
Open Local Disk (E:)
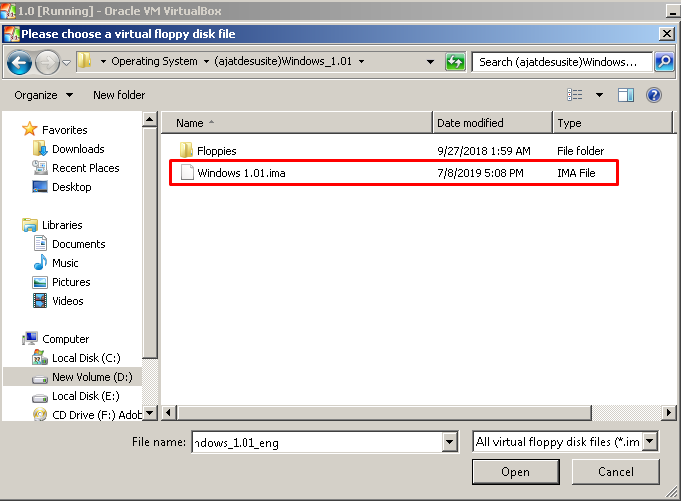(x=86, y=396)
